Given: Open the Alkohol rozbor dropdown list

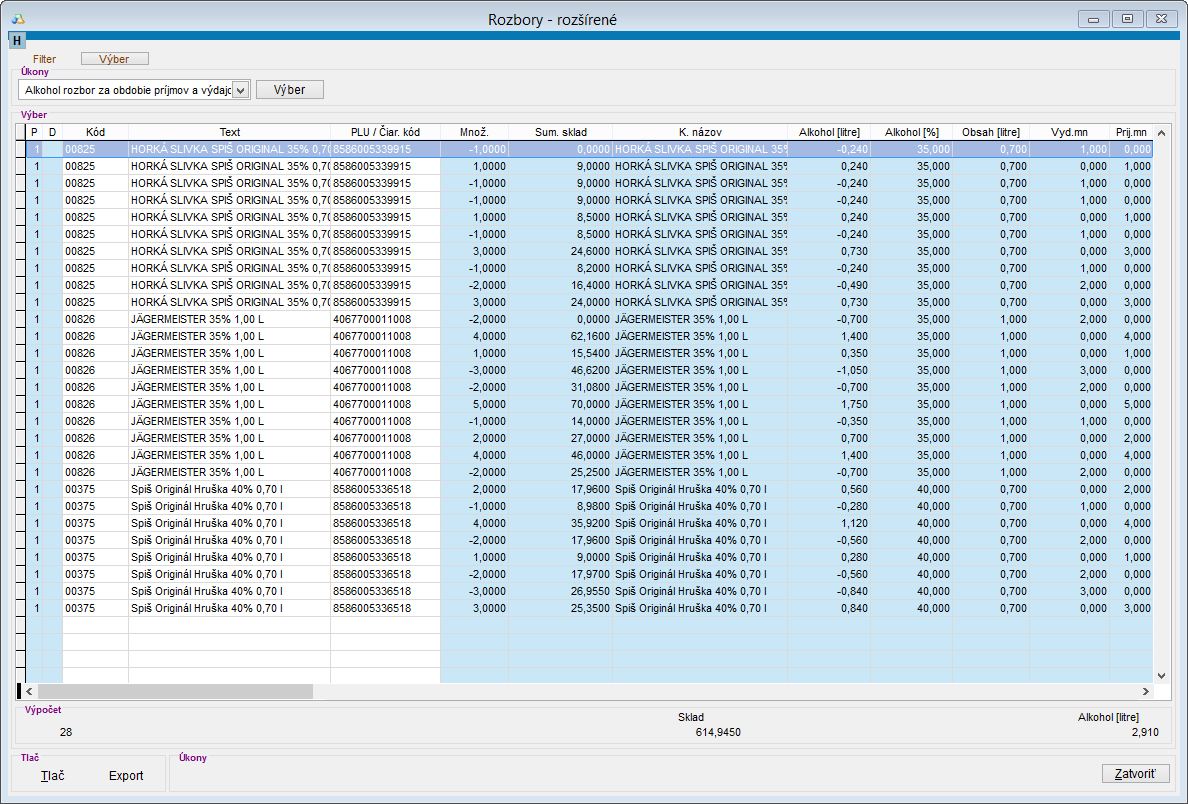Looking at the screenshot, I should (x=240, y=91).
